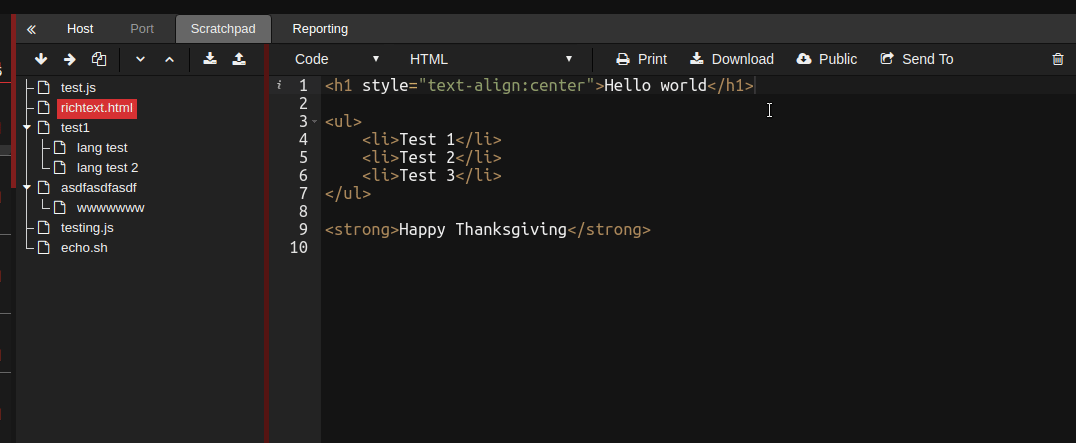Open the lang test file
This screenshot has height=443, width=1076.
coord(102,147)
